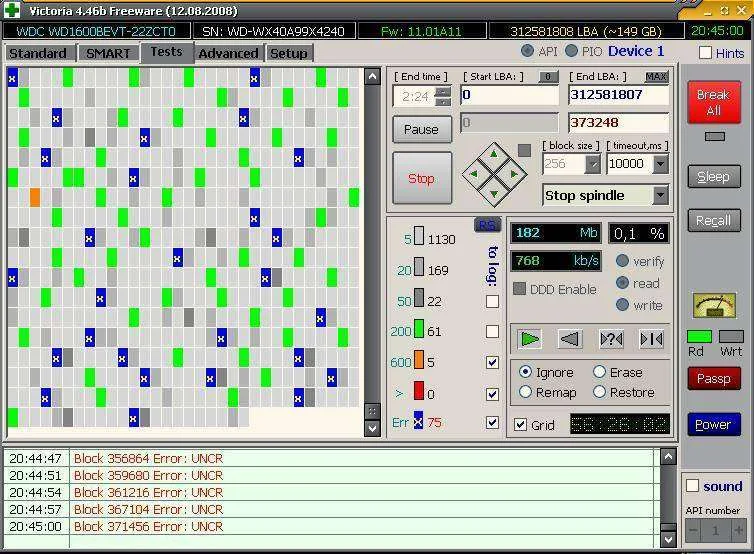
Task: Toggle to-log checkbox for over-600 red blocks
Action: click(492, 394)
